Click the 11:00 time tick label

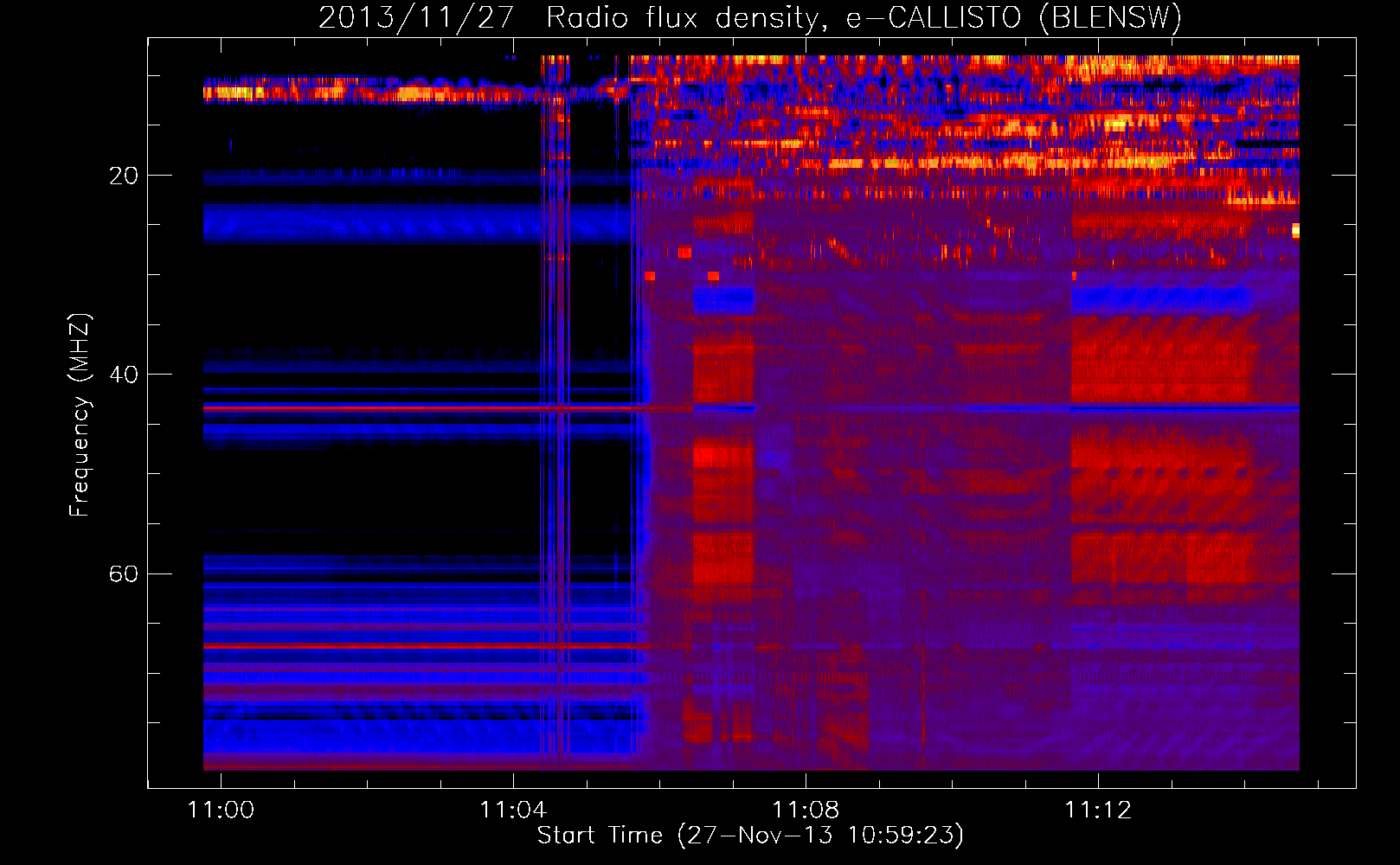[221, 811]
